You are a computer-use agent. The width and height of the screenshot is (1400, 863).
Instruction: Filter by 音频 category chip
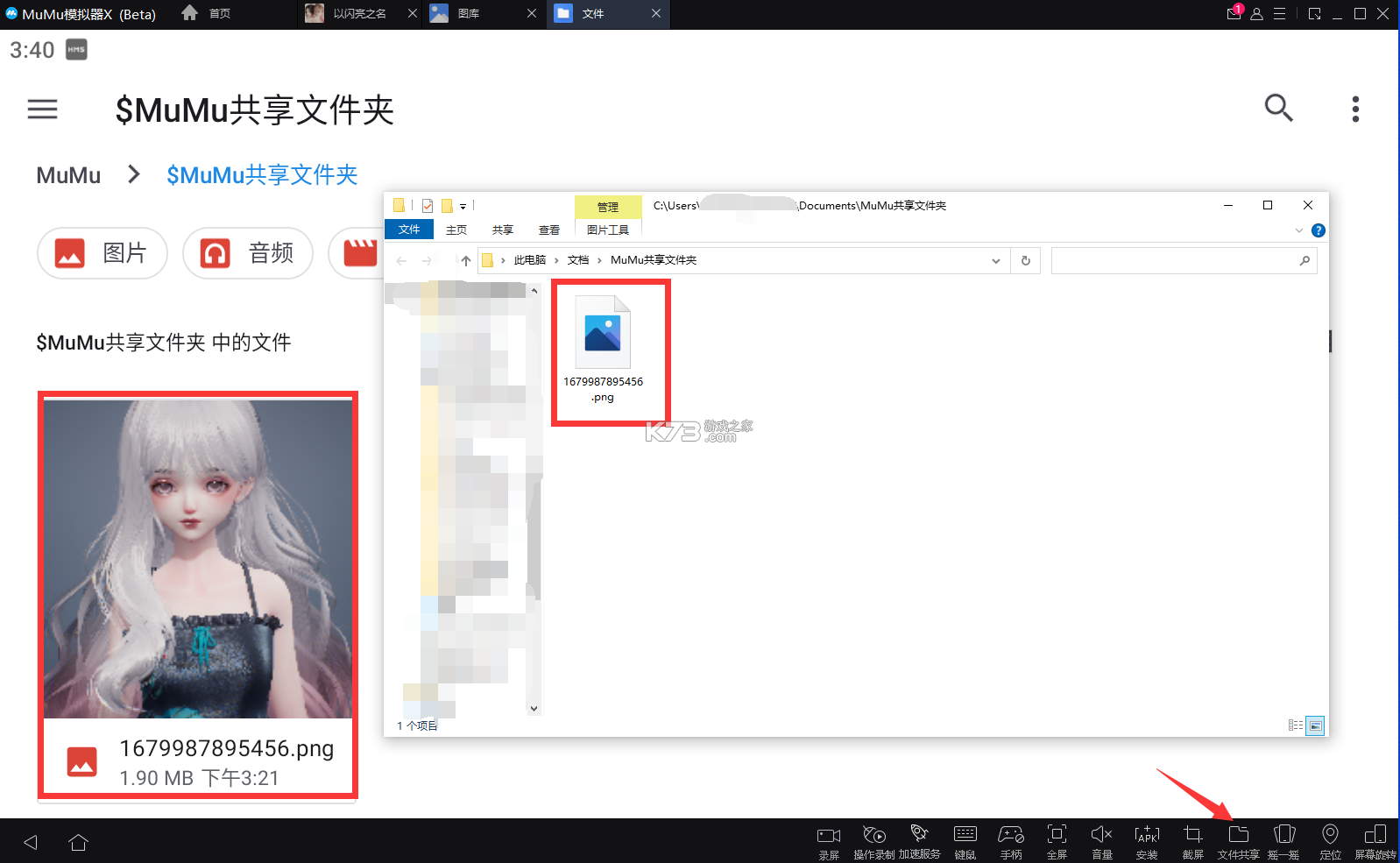tap(248, 253)
